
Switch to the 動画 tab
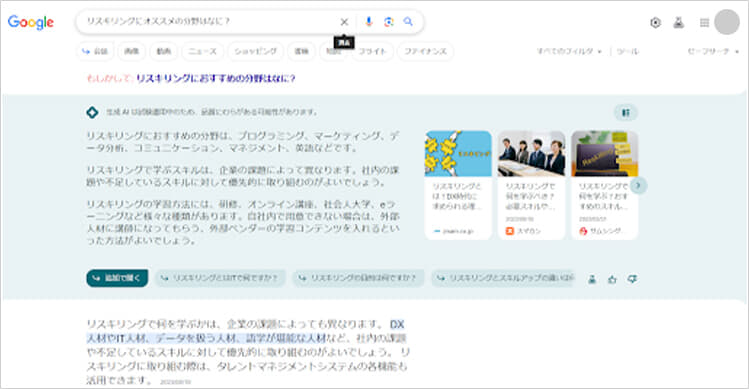(x=163, y=51)
